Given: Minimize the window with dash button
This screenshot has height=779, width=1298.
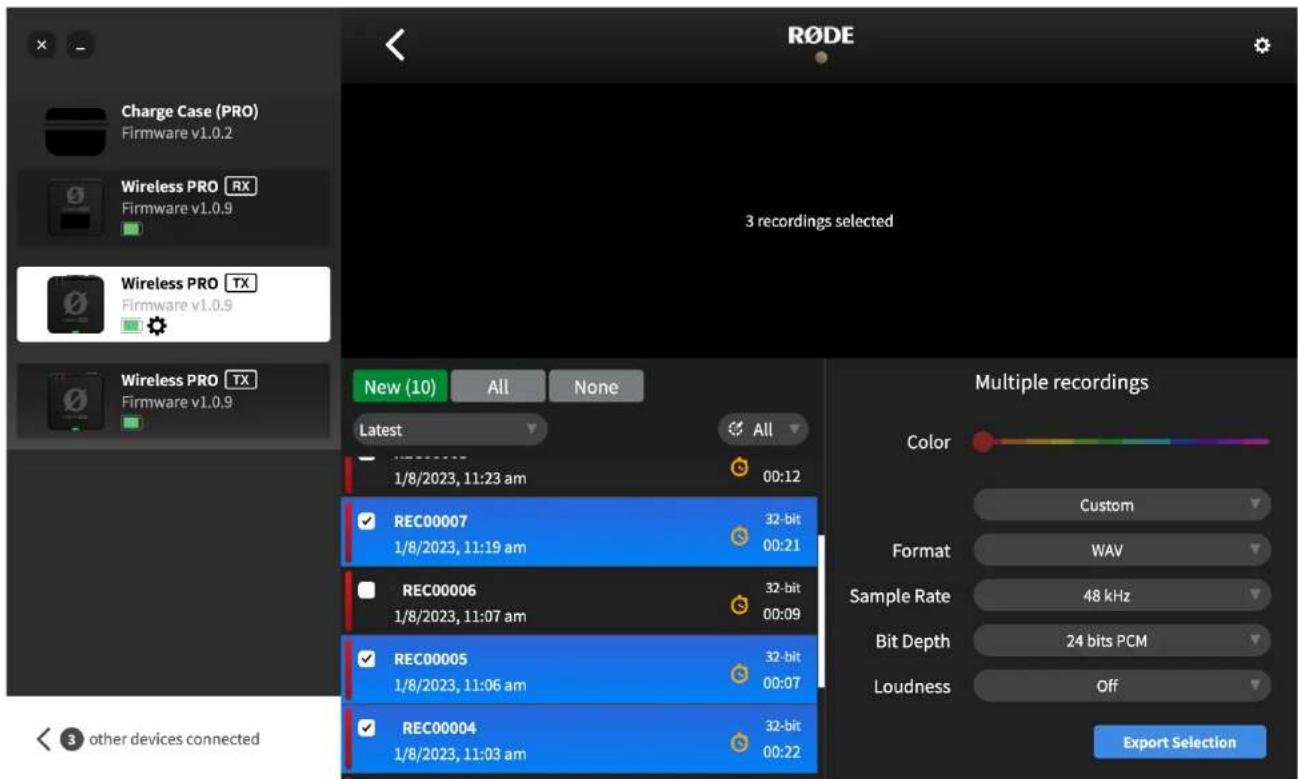Looking at the screenshot, I should pyautogui.click(x=81, y=46).
